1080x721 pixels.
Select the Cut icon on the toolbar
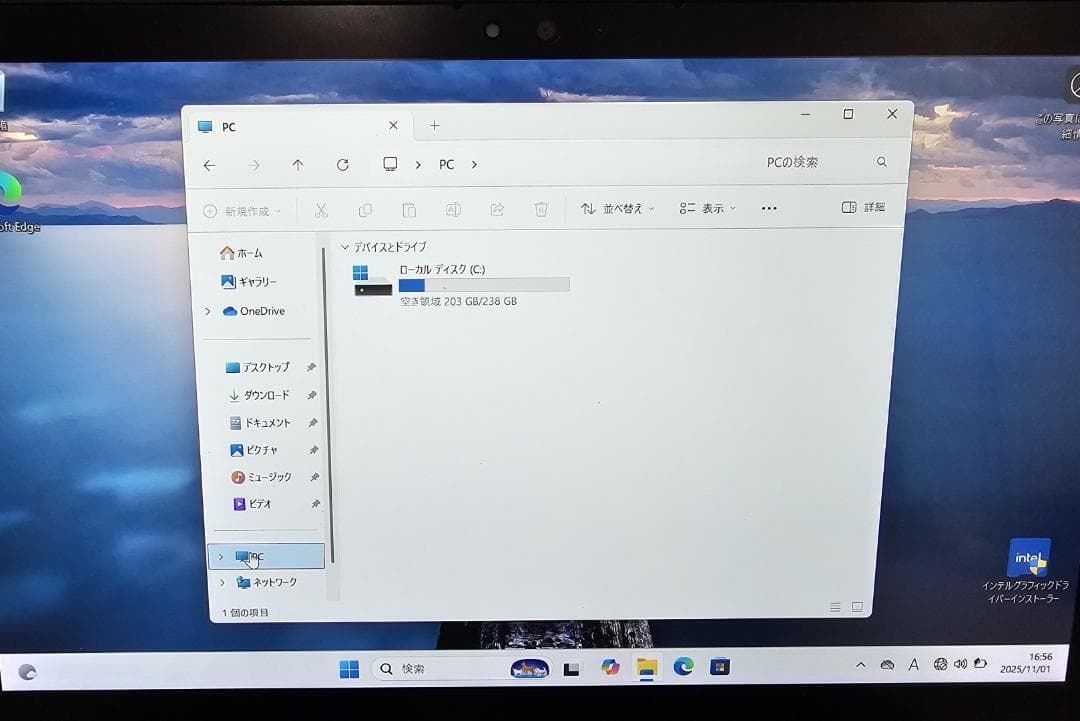[x=322, y=208]
